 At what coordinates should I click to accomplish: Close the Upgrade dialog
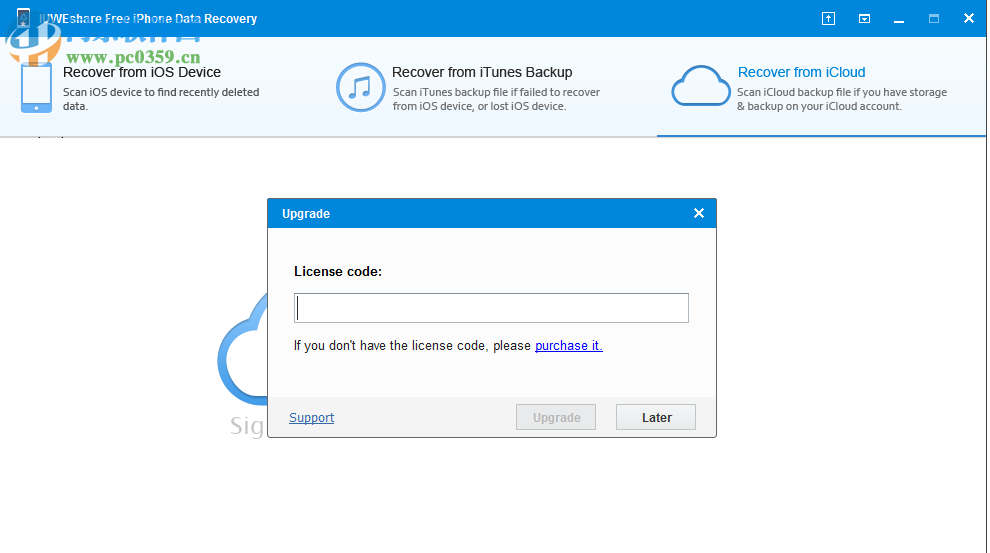(x=698, y=213)
